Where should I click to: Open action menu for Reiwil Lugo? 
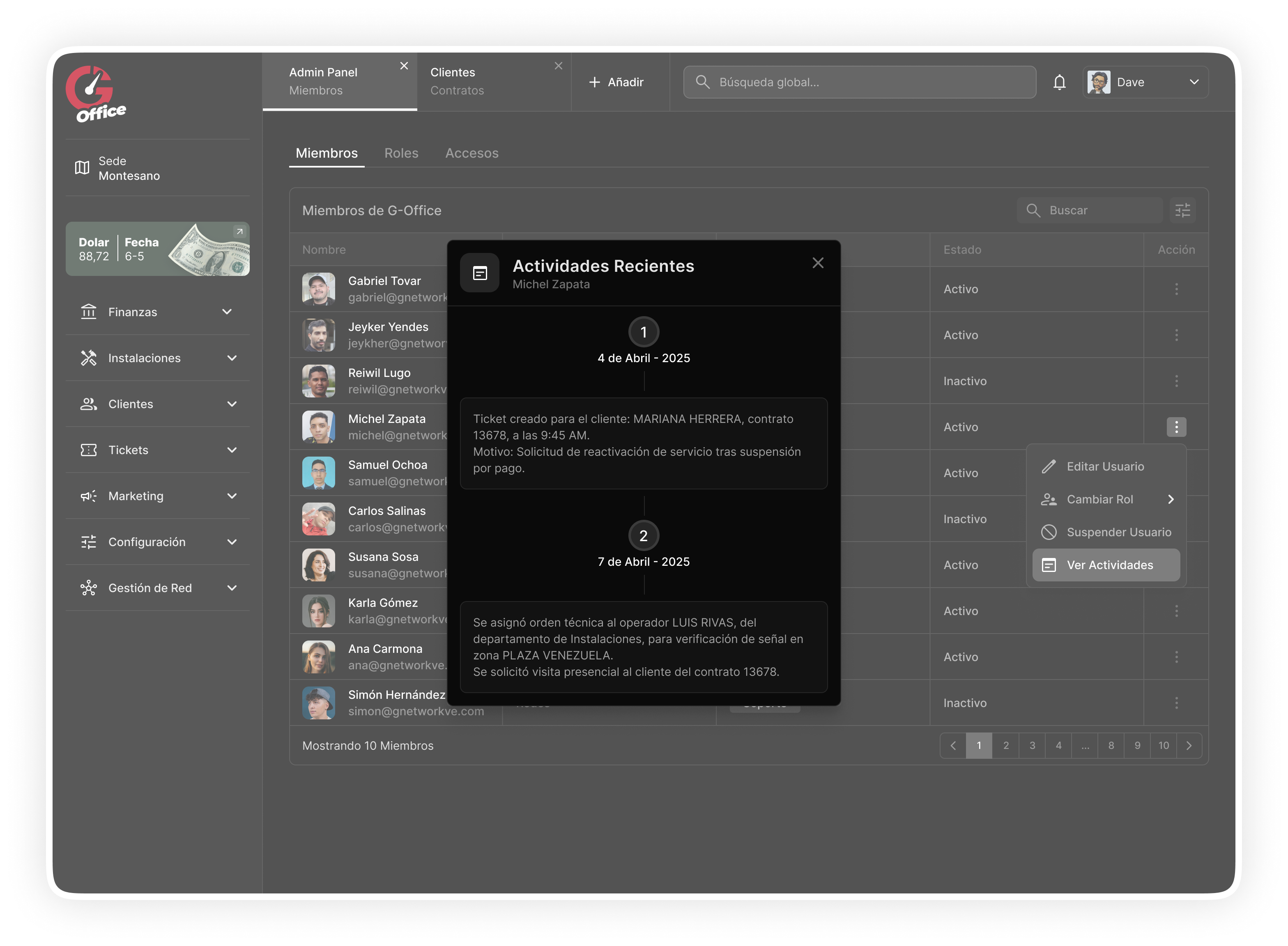click(x=1176, y=381)
